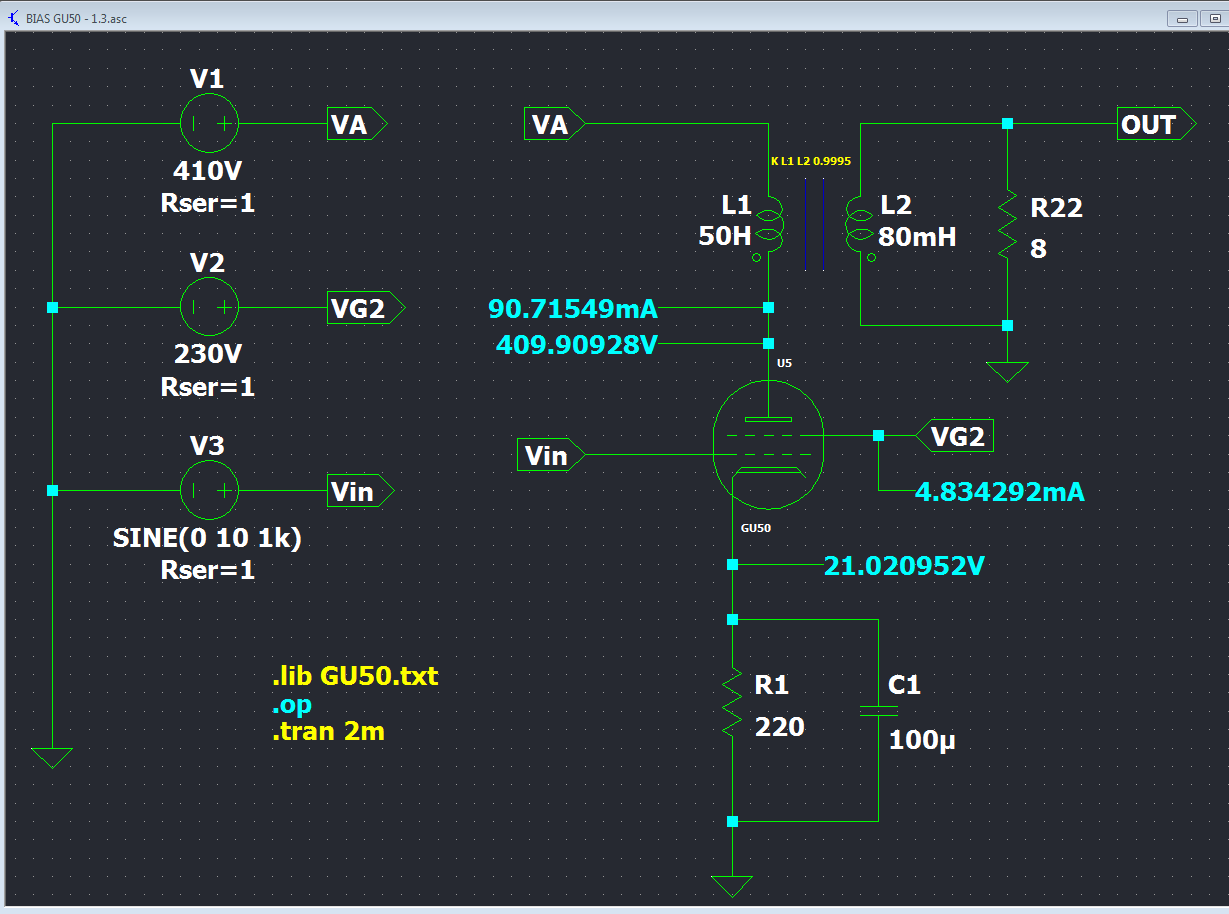
Task: Click the V2 voltage source symbol
Action: [209, 307]
